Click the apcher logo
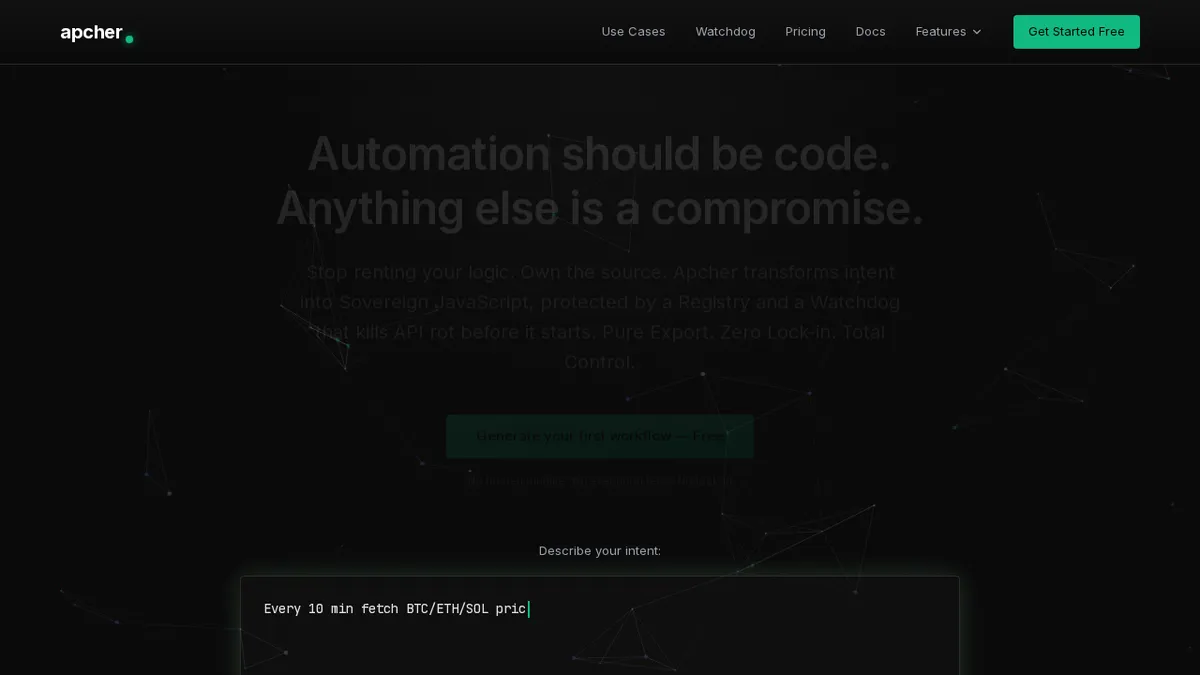This screenshot has width=1200, height=675. coord(91,32)
